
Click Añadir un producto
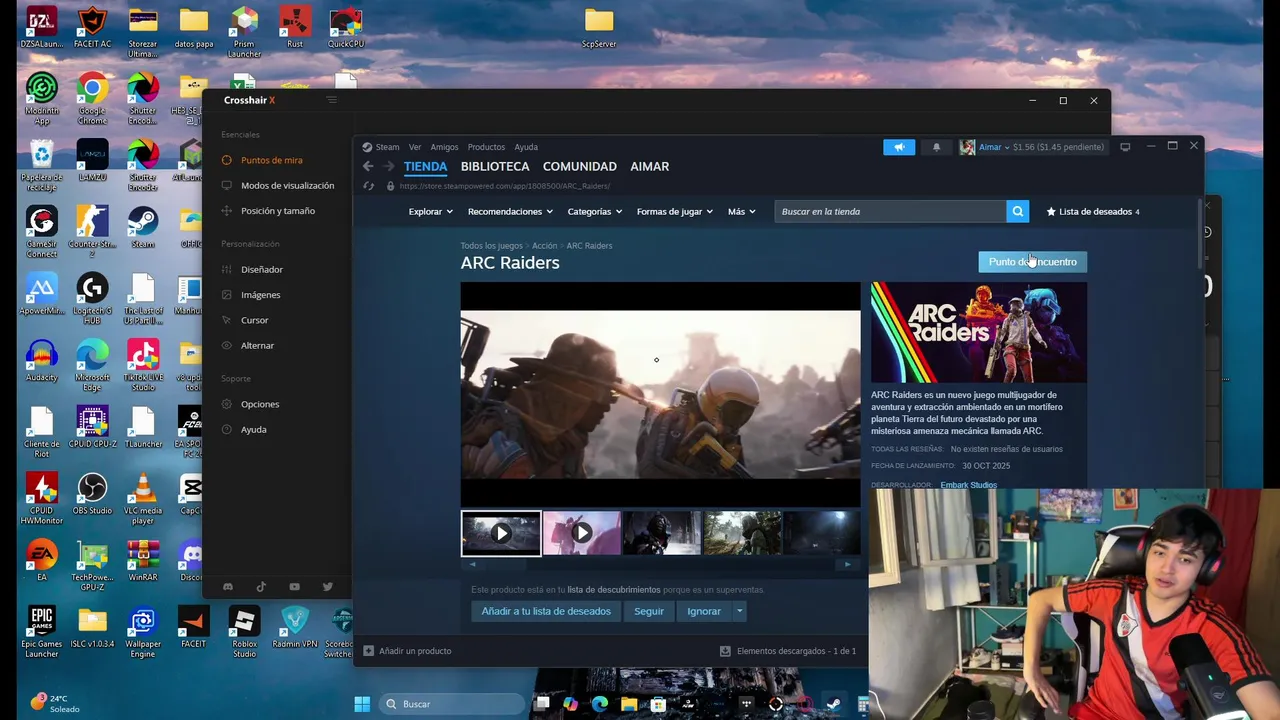pos(407,651)
